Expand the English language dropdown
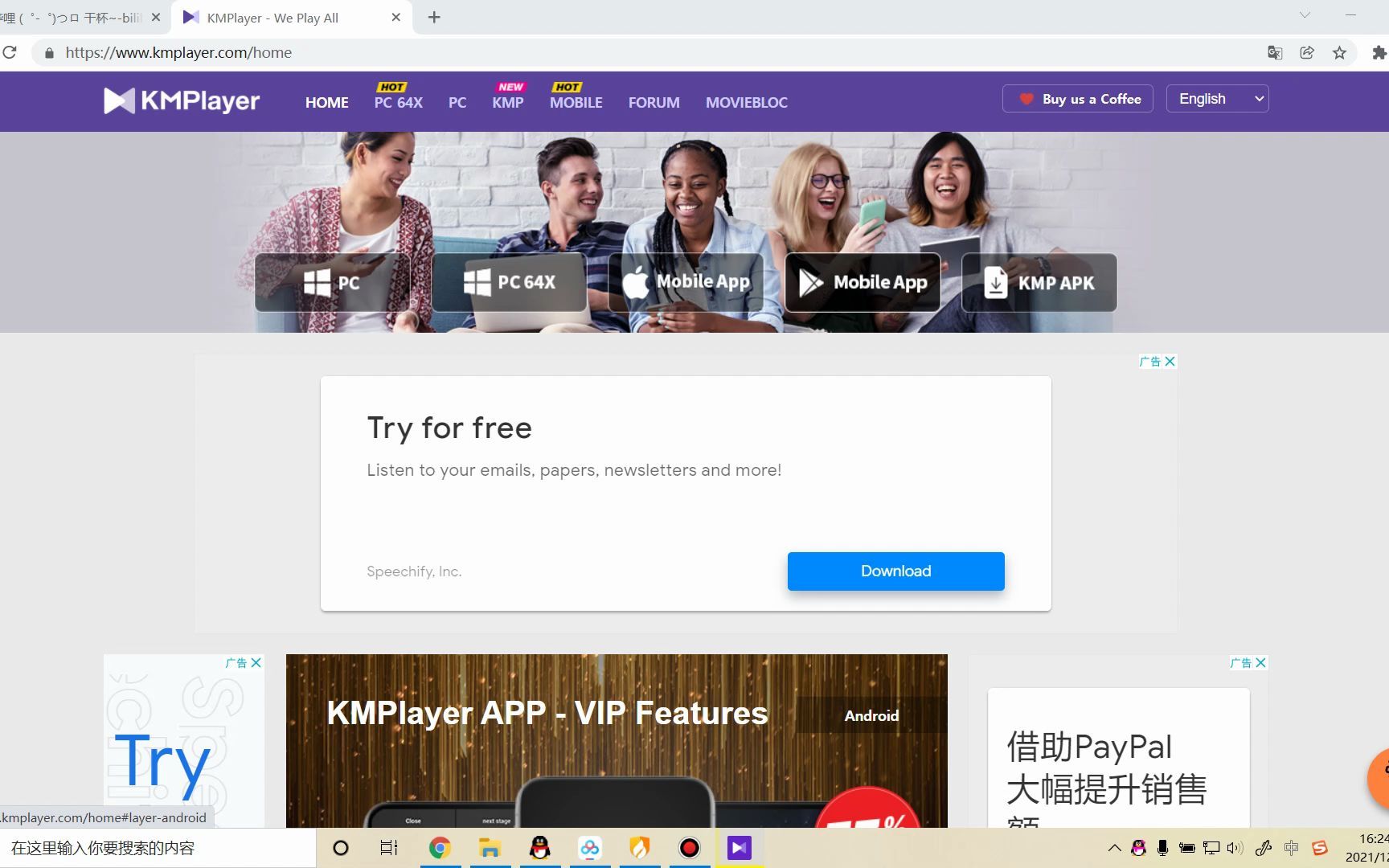 pyautogui.click(x=1217, y=99)
